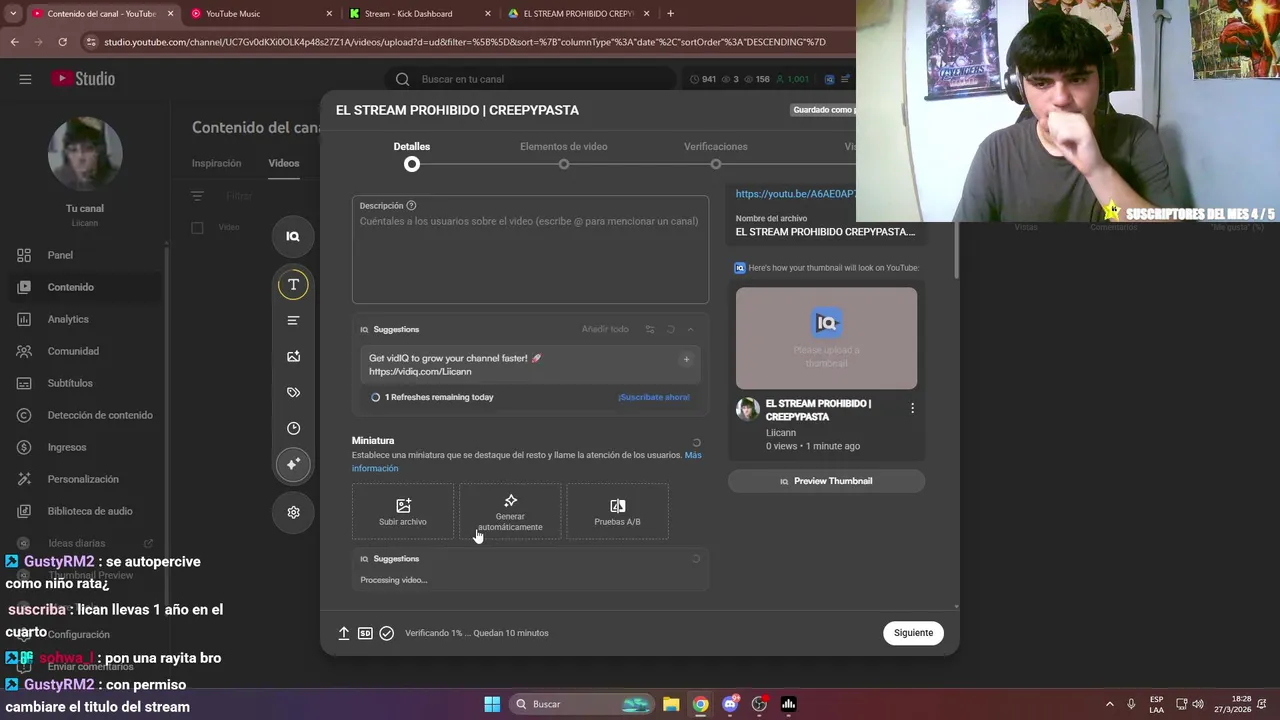
Task: Switch to the Inspiración tab
Action: [216, 163]
